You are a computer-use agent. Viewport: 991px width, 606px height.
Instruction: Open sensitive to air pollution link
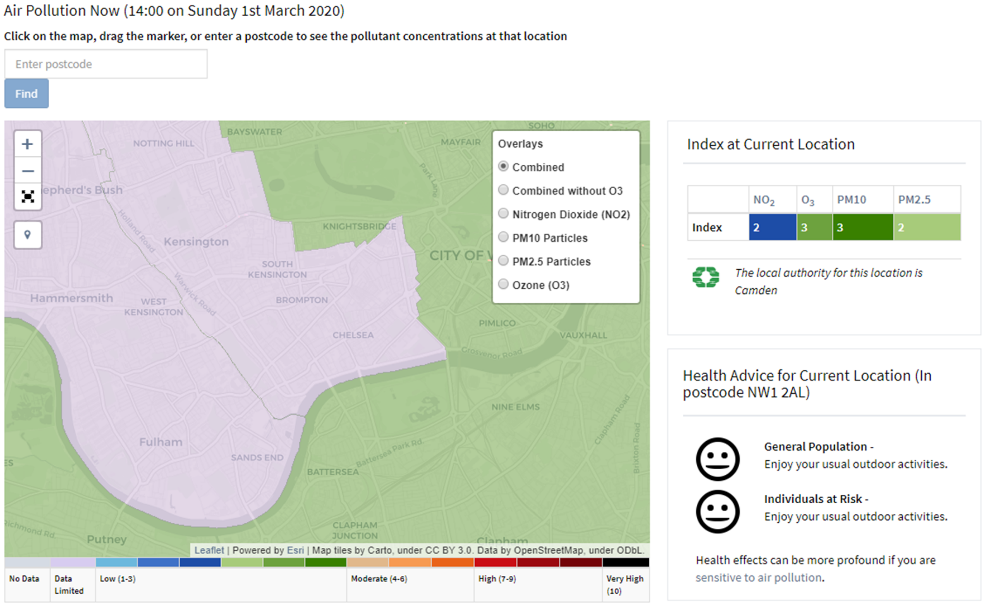point(758,578)
